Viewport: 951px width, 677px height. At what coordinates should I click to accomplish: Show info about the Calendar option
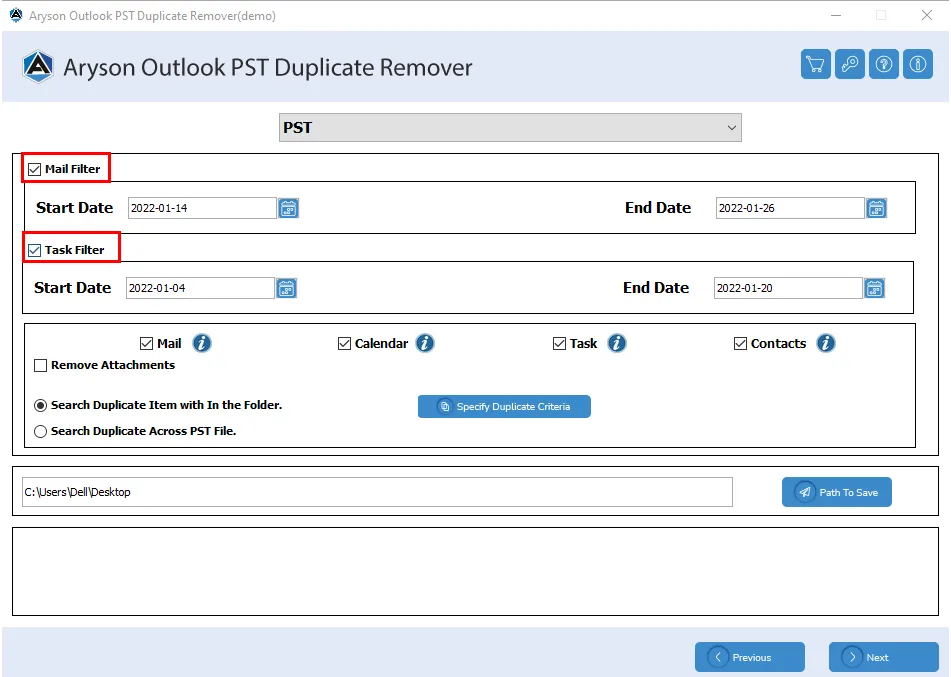[x=425, y=343]
